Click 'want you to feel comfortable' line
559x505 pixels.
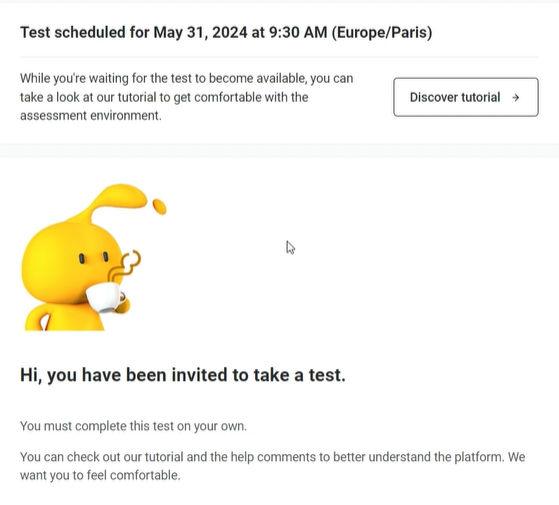click(x=100, y=475)
